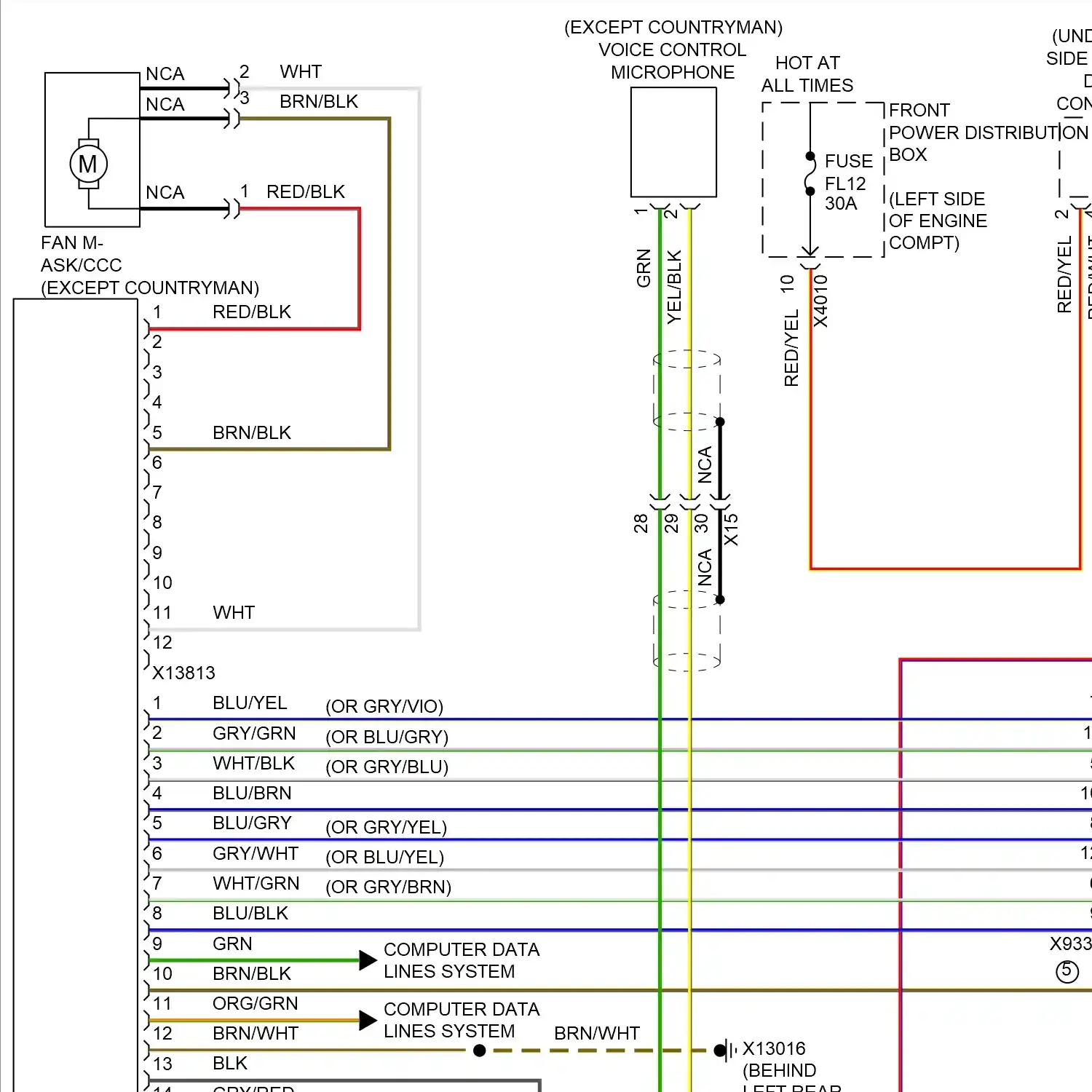This screenshot has width=1092, height=1092.
Task: Select connector label X13813
Action: [183, 673]
